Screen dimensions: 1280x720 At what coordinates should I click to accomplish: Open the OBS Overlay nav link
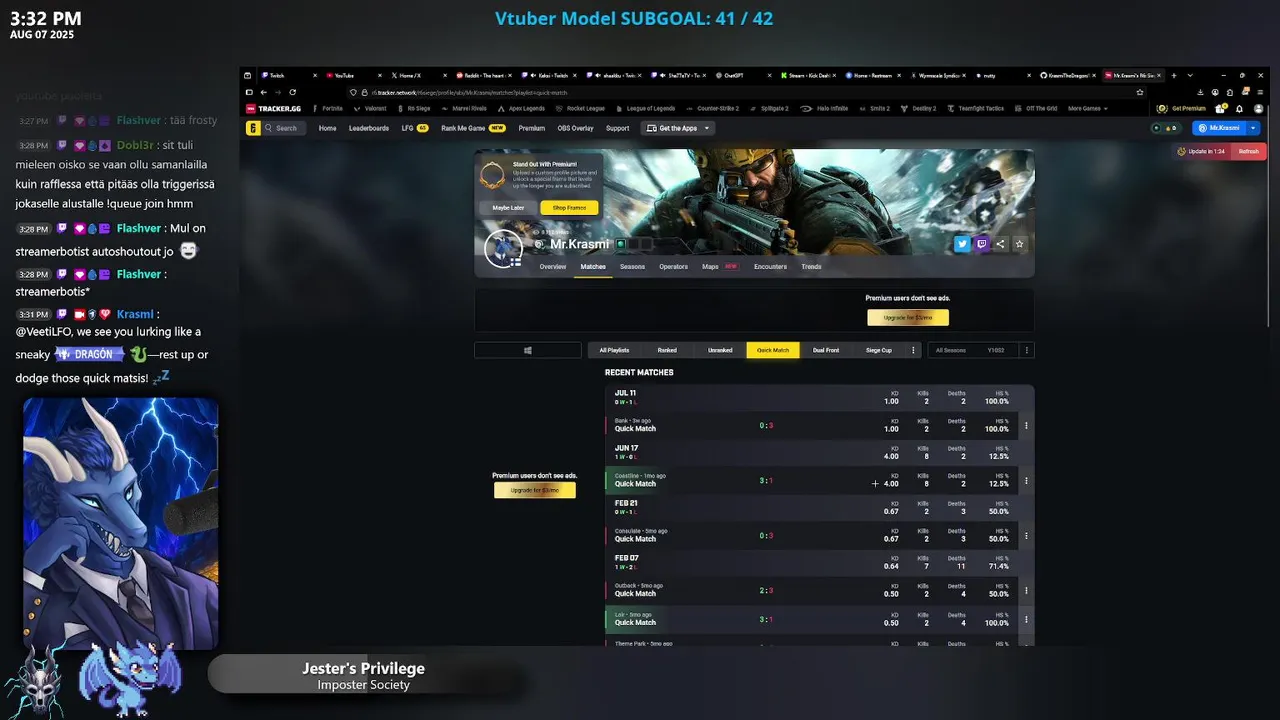pyautogui.click(x=575, y=128)
